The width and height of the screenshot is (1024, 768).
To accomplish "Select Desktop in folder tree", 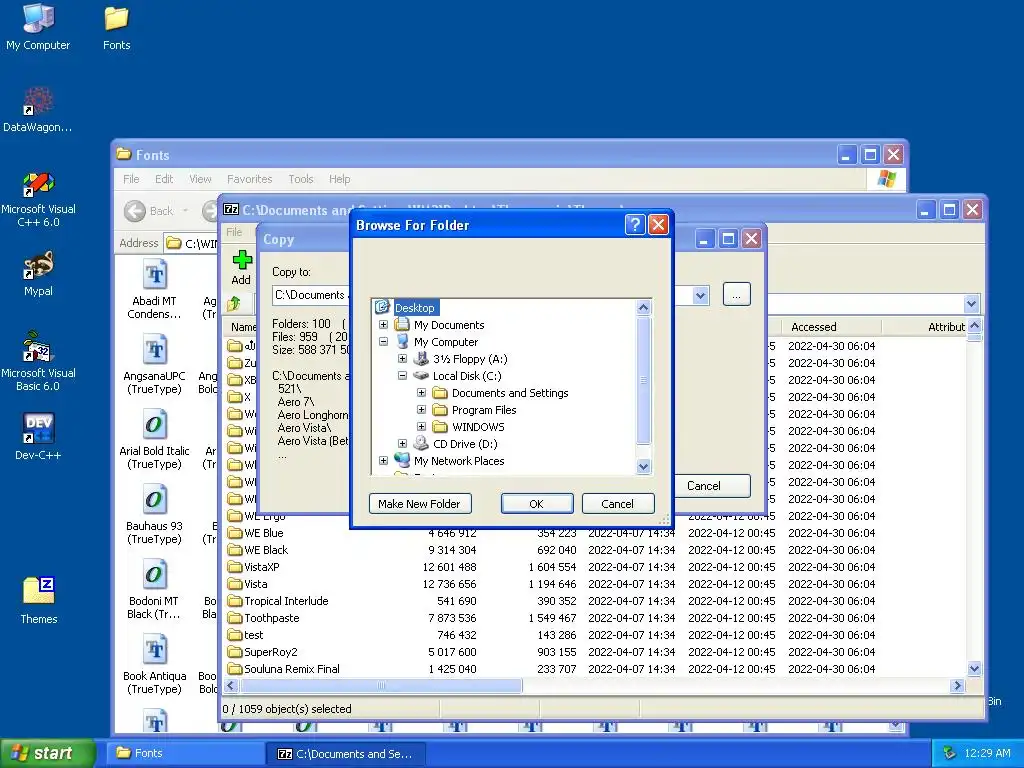I will coord(415,308).
